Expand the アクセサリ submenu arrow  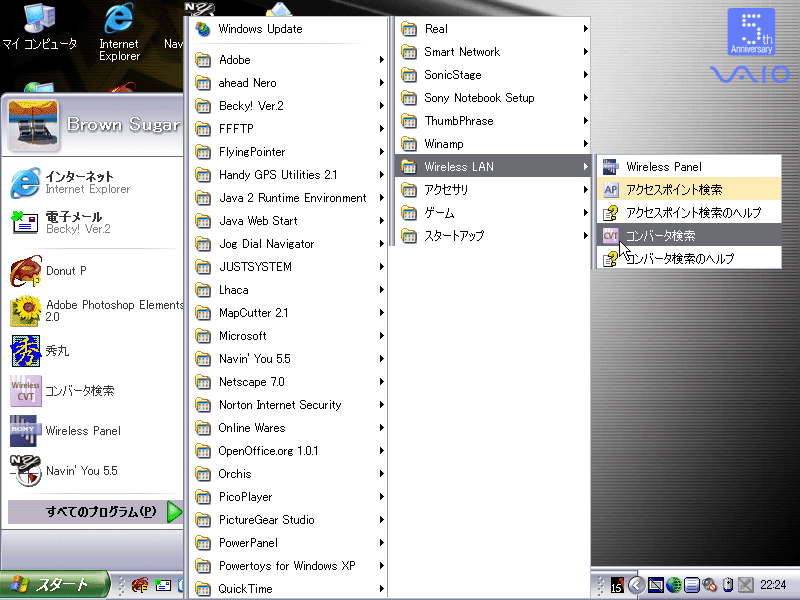coord(586,190)
